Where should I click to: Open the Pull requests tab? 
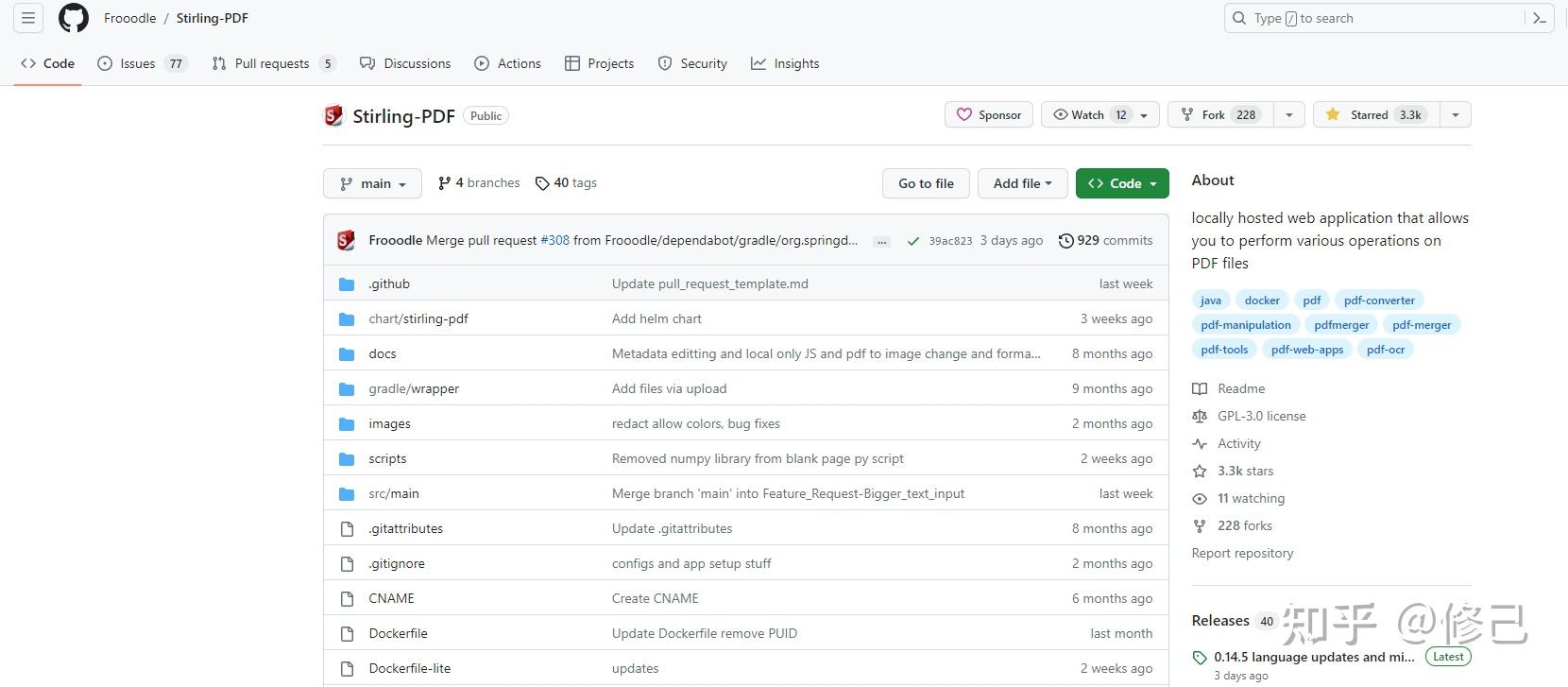[272, 63]
